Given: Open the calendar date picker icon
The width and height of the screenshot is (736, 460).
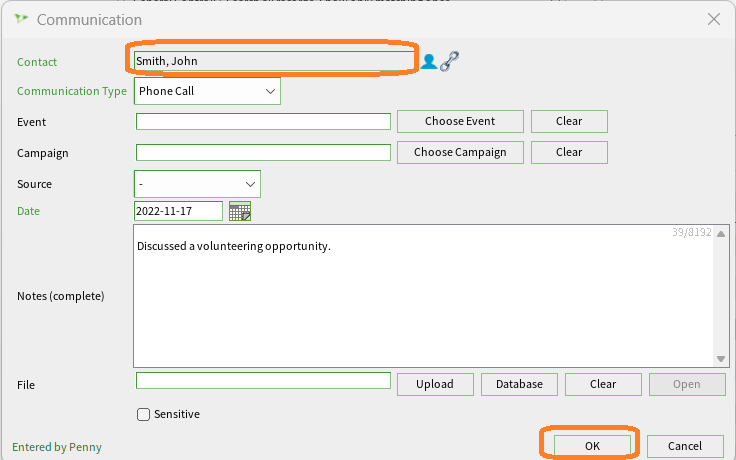Looking at the screenshot, I should pos(240,211).
